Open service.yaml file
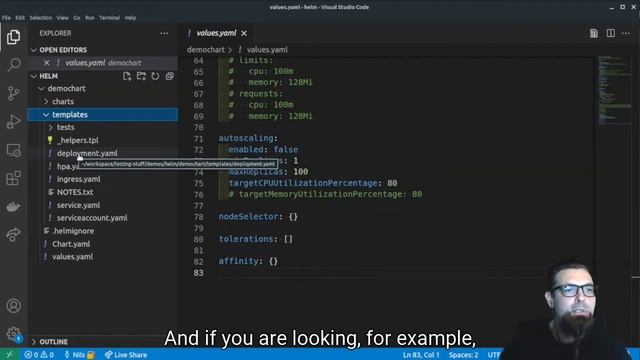 coord(78,205)
